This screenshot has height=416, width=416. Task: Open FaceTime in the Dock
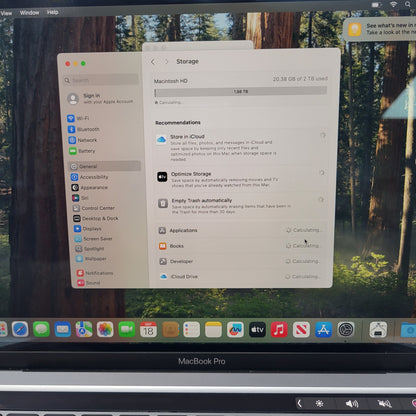pyautogui.click(x=127, y=330)
